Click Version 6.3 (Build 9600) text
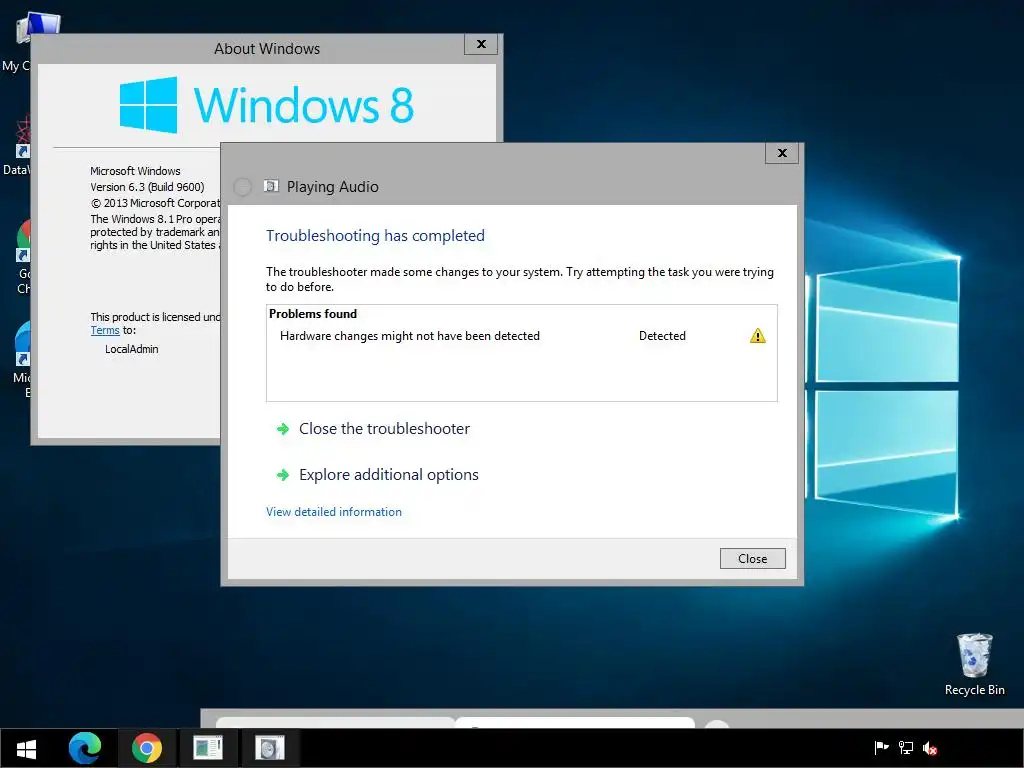Image resolution: width=1024 pixels, height=768 pixels. [x=148, y=187]
